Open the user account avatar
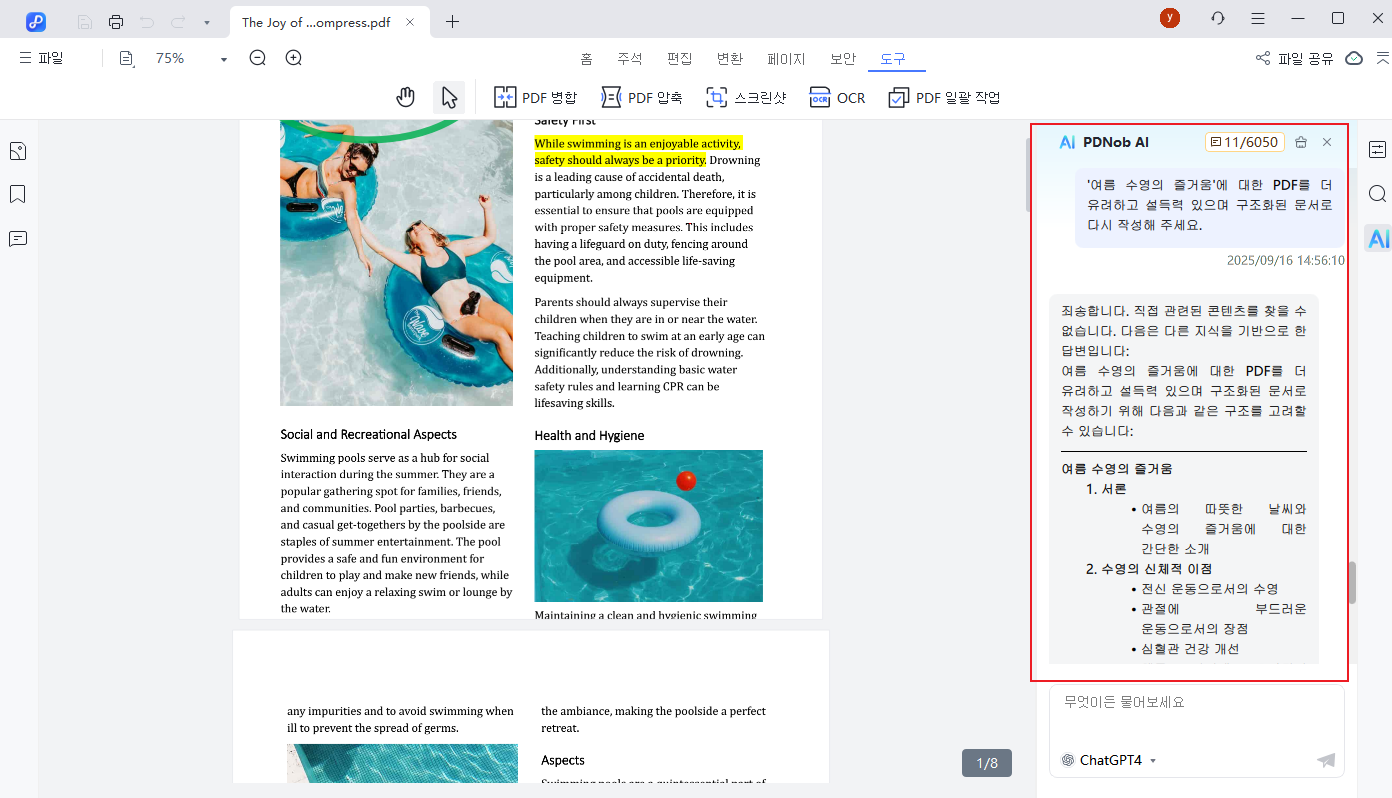The image size is (1392, 798). (x=1170, y=18)
